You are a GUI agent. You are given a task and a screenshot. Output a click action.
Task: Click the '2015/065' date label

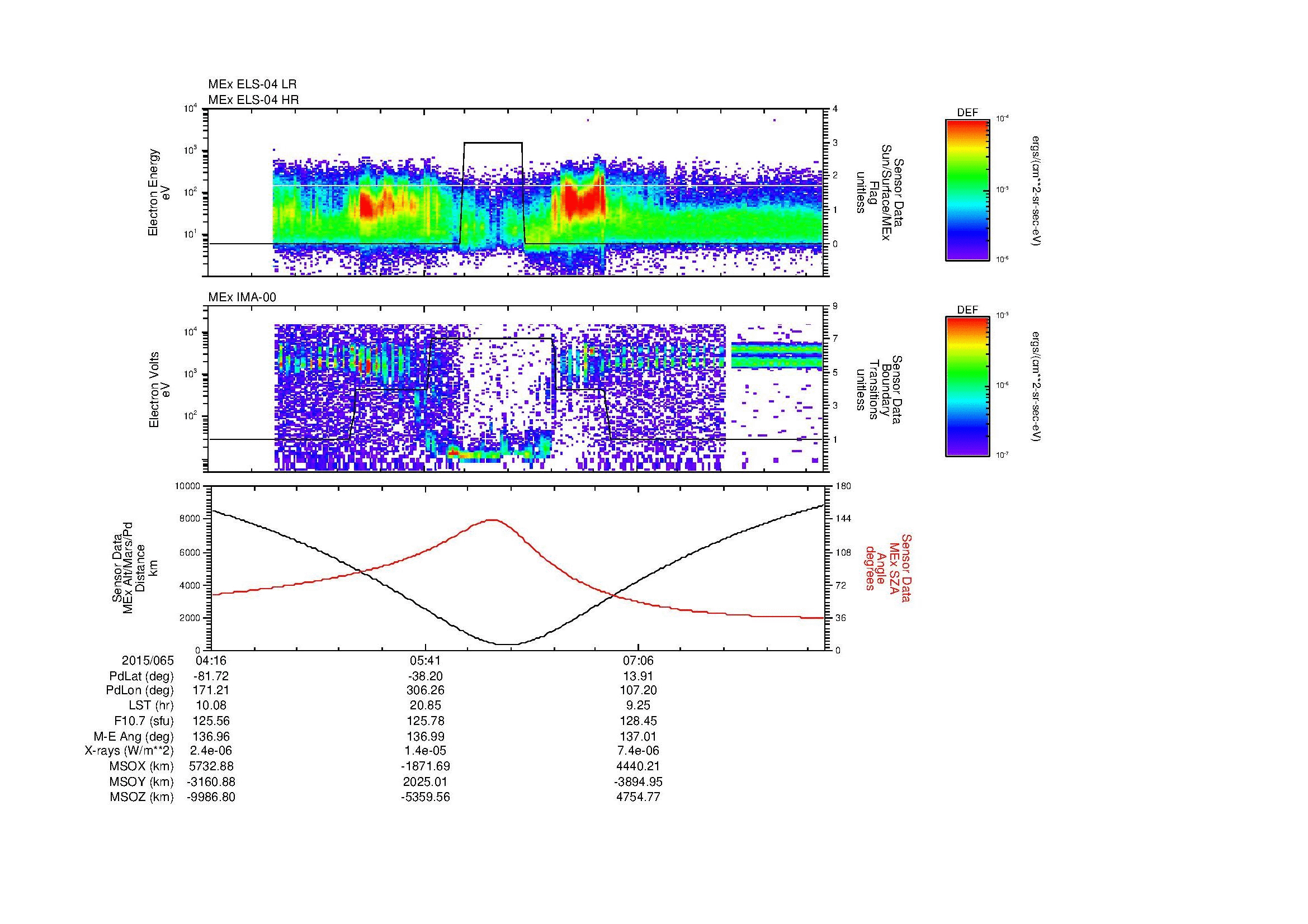[x=148, y=660]
